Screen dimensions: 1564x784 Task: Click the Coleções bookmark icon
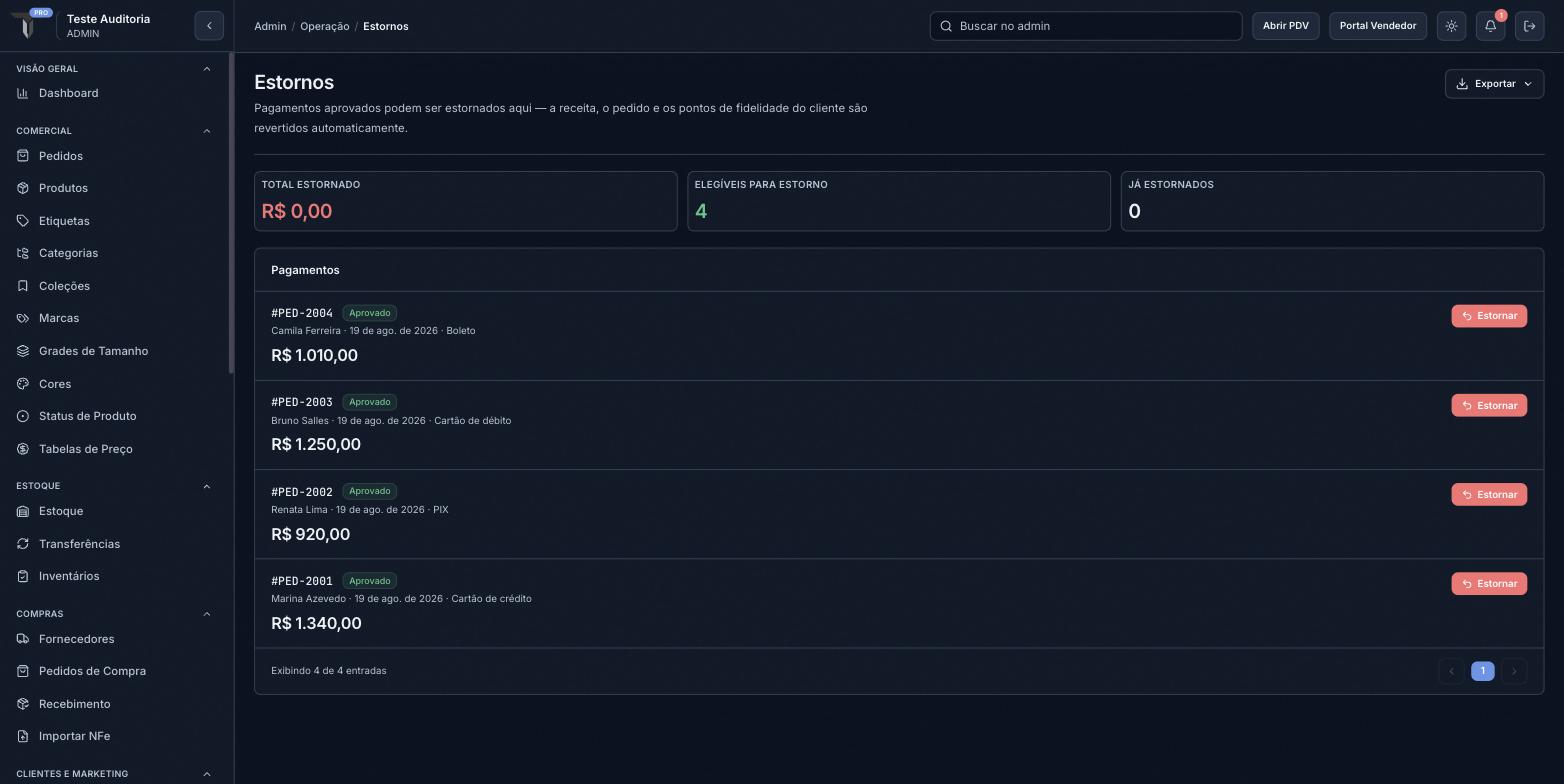click(x=23, y=286)
